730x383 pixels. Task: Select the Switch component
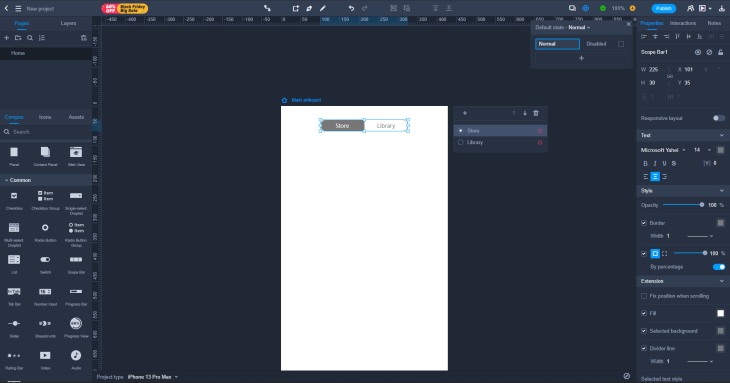[x=45, y=264]
